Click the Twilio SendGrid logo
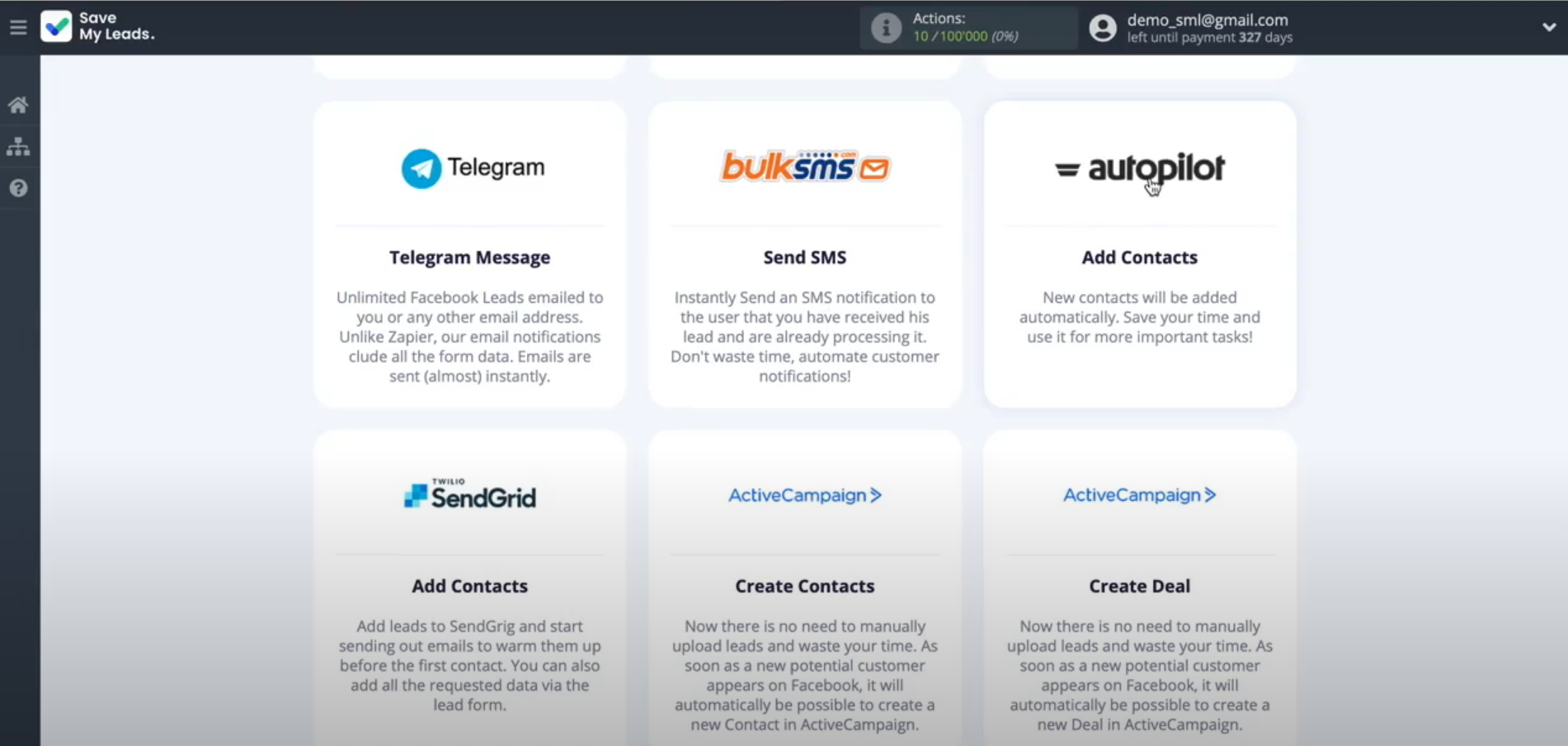The width and height of the screenshot is (1568, 746). 470,493
